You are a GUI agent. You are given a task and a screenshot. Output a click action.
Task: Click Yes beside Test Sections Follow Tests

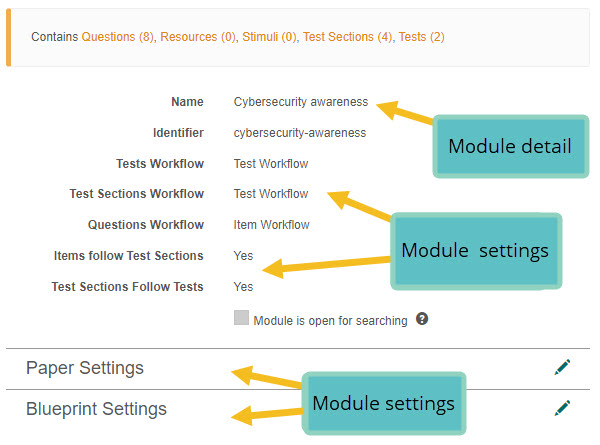tap(244, 287)
